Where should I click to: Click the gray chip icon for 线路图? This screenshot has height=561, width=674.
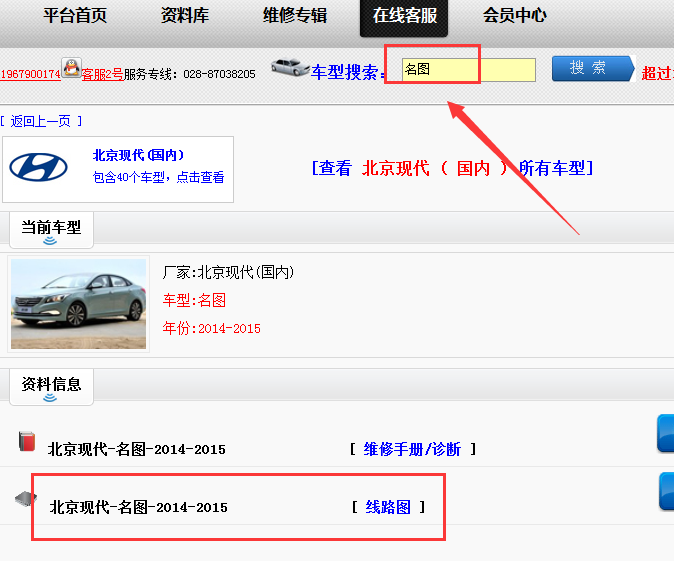pyautogui.click(x=26, y=499)
